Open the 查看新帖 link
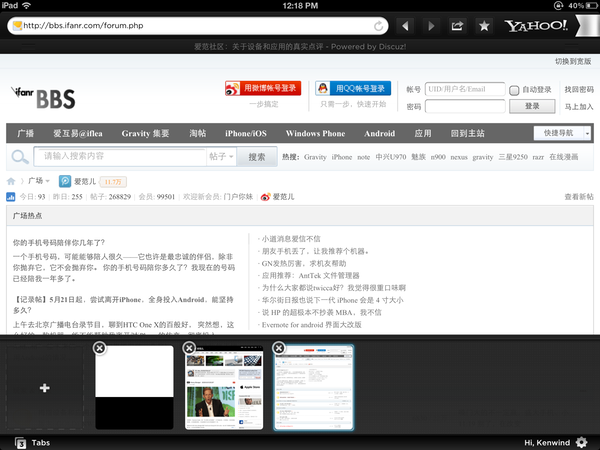This screenshot has height=450, width=600. [579, 197]
